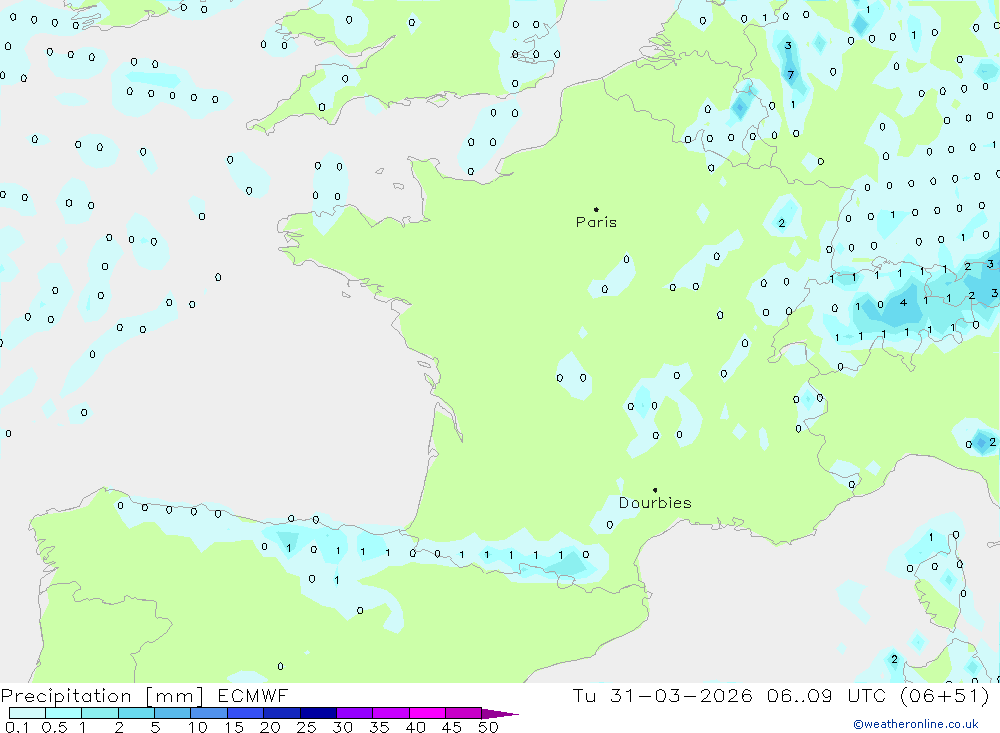Image resolution: width=1000 pixels, height=733 pixels.
Task: Click the precipitation value 7 on map
Action: tap(791, 75)
